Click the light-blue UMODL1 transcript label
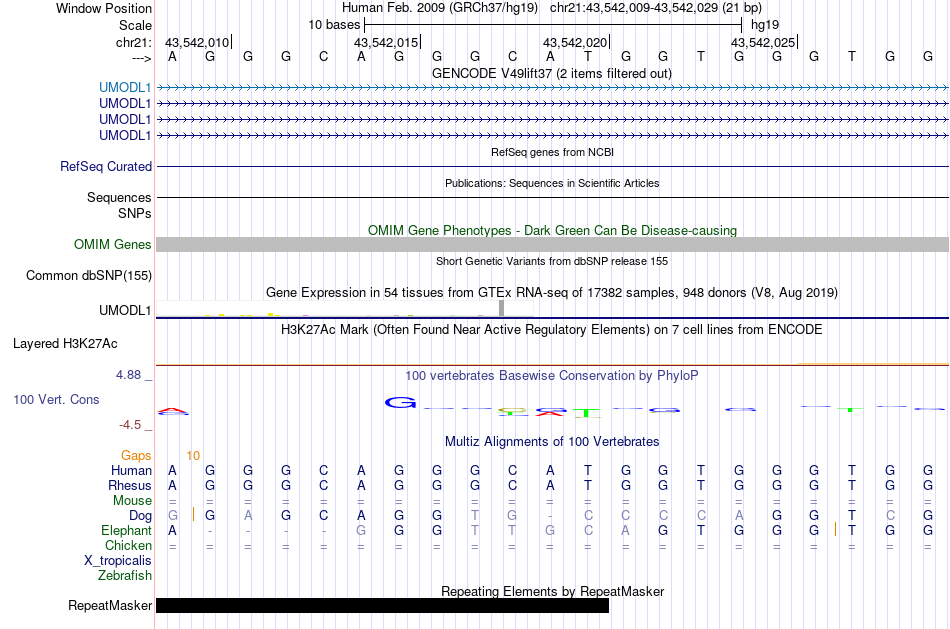Screen dimensions: 950x629 [125, 87]
